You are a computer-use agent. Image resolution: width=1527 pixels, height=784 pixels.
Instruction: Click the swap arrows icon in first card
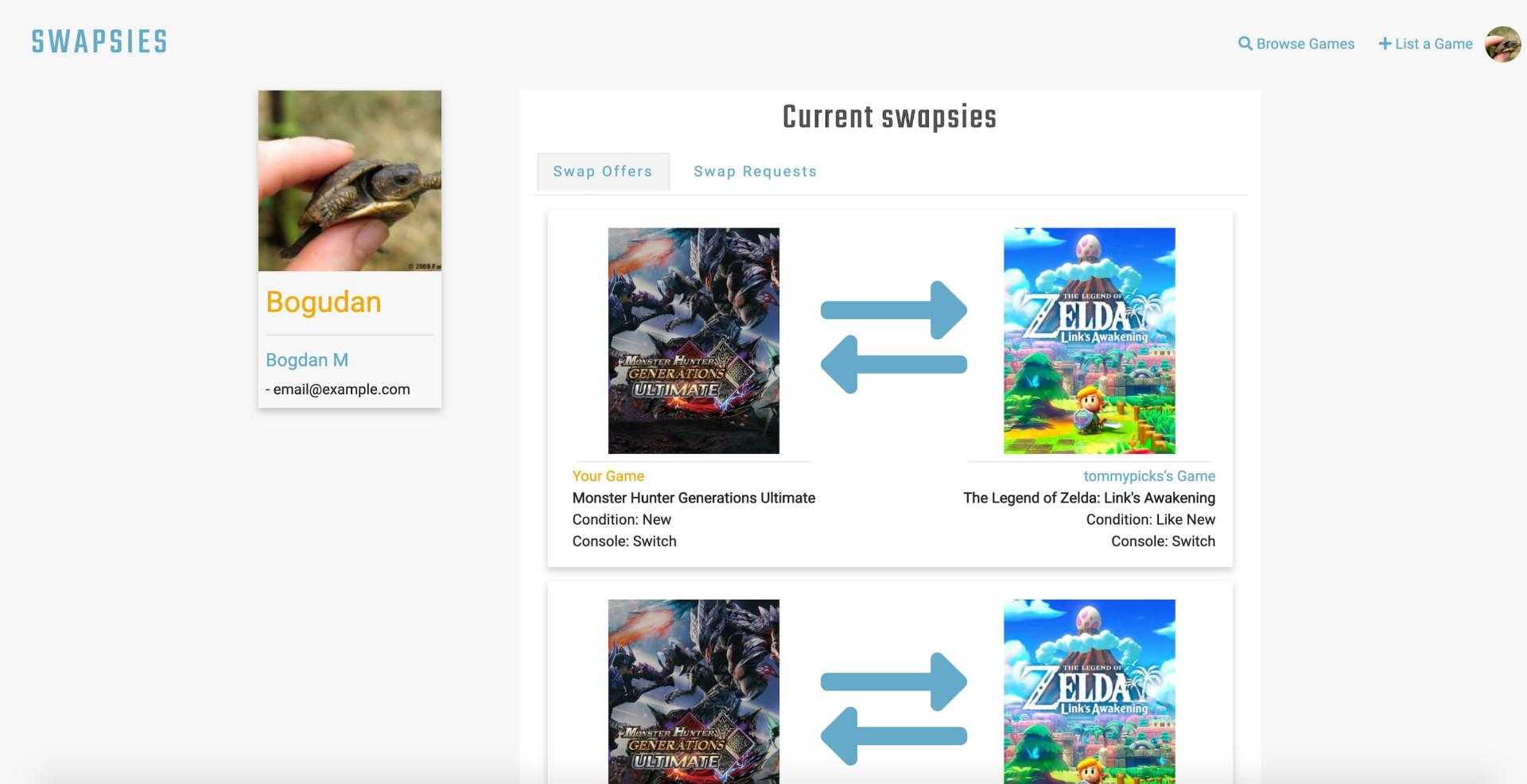(x=893, y=337)
